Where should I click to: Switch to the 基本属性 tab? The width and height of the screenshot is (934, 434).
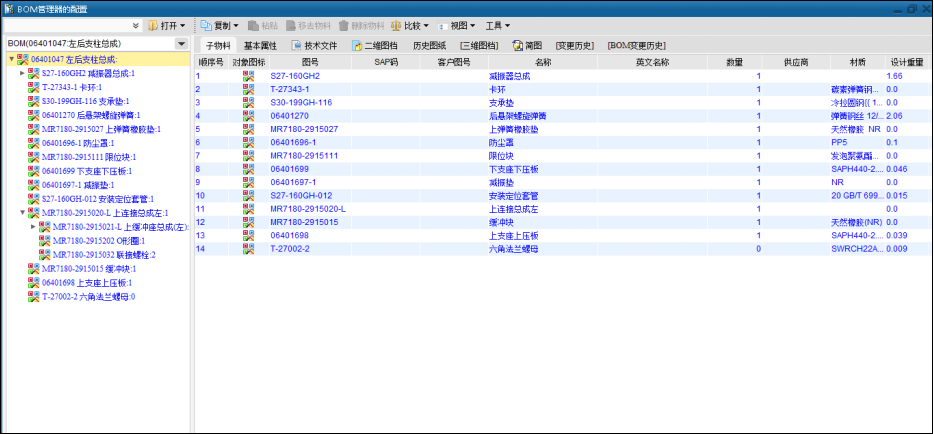tap(260, 46)
